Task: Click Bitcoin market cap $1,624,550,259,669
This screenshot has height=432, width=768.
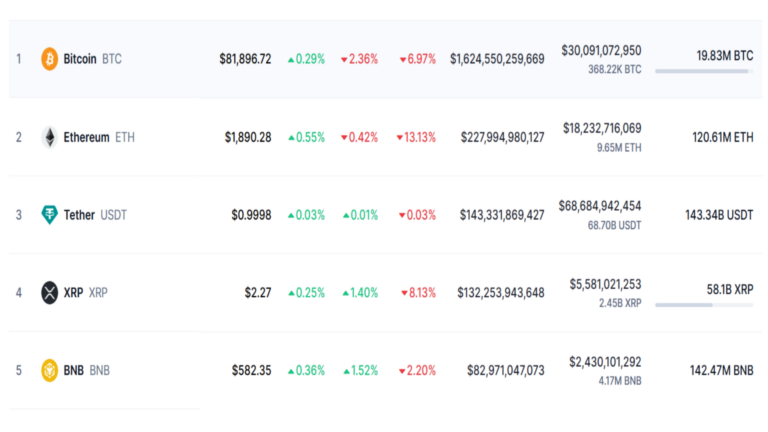Action: pyautogui.click(x=497, y=59)
